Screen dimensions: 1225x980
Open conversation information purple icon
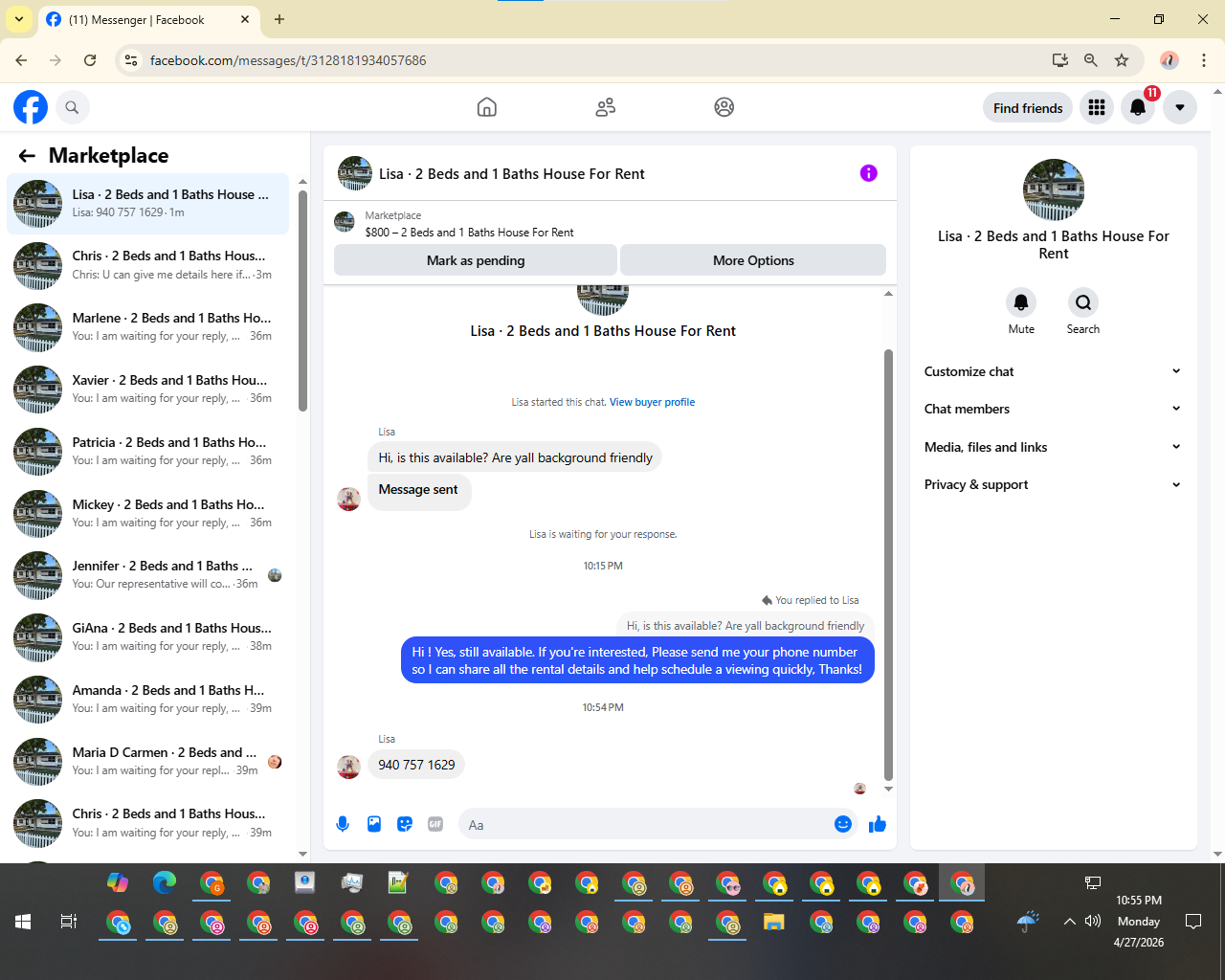coord(869,173)
